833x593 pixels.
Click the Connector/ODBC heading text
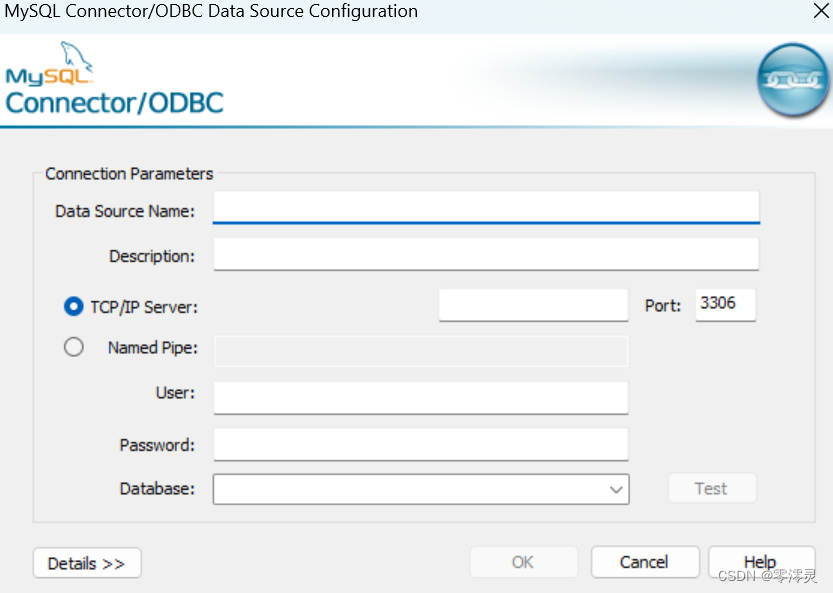(x=114, y=103)
